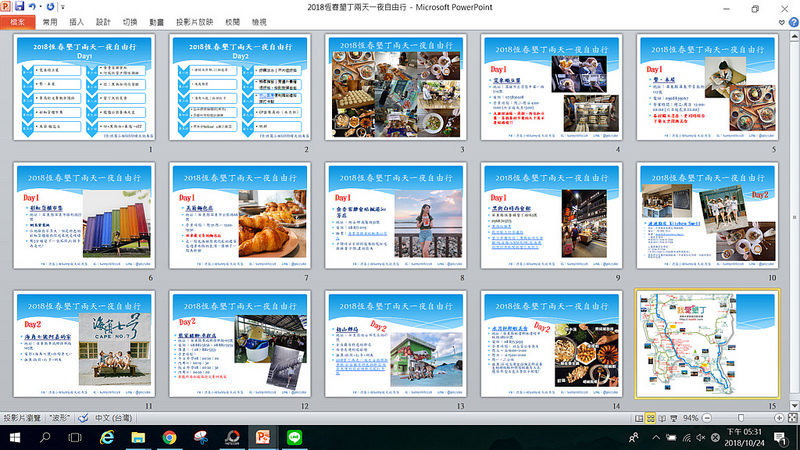
Task: Click the spell check icon in status bar
Action: point(82,417)
